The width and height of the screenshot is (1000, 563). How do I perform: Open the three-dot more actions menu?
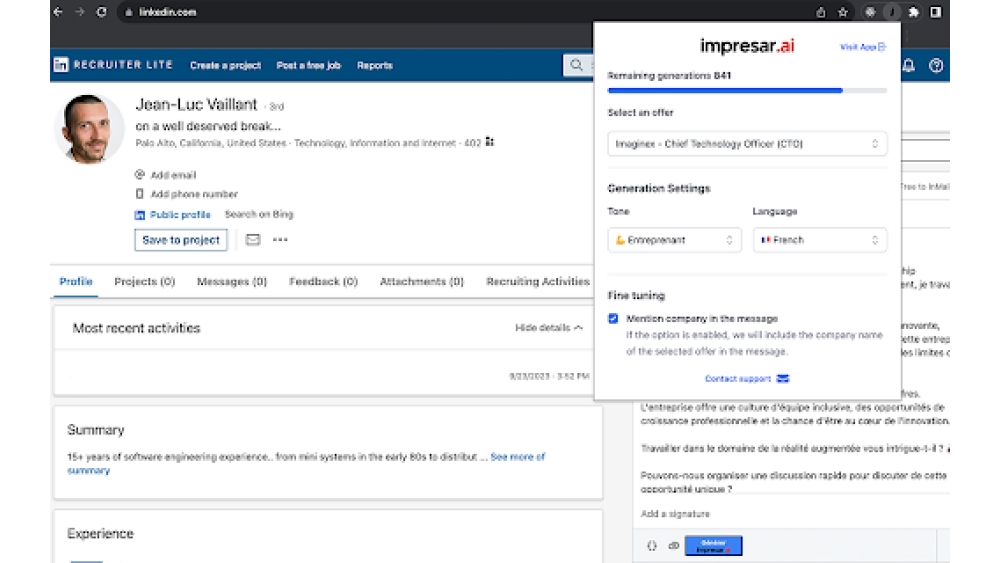click(280, 240)
